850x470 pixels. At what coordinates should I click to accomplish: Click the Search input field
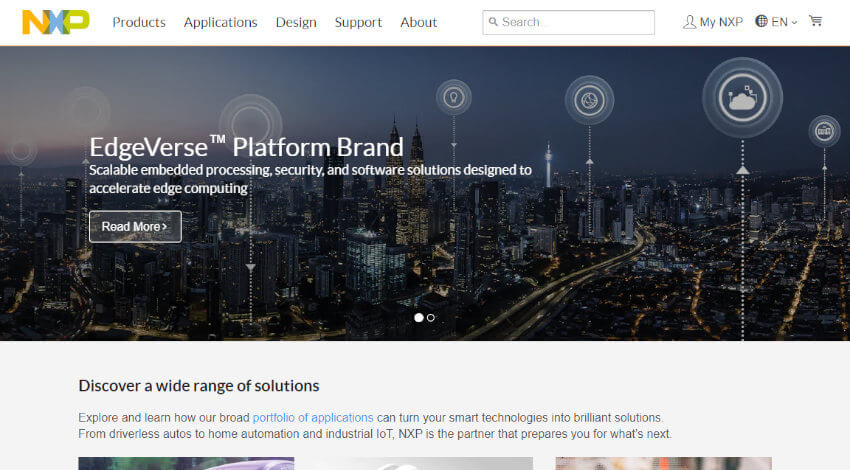pos(568,22)
